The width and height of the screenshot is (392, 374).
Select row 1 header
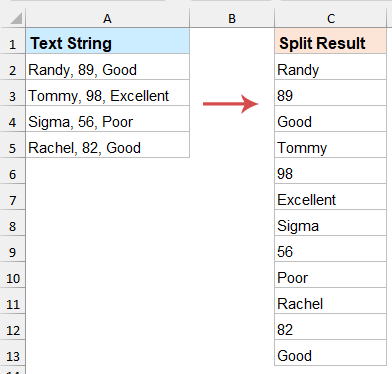(13, 41)
